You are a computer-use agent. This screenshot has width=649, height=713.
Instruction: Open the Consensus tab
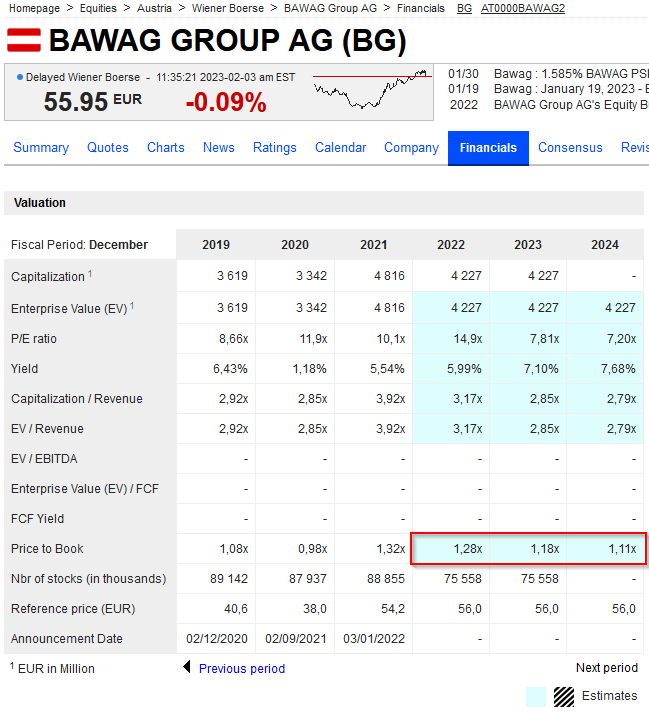570,148
